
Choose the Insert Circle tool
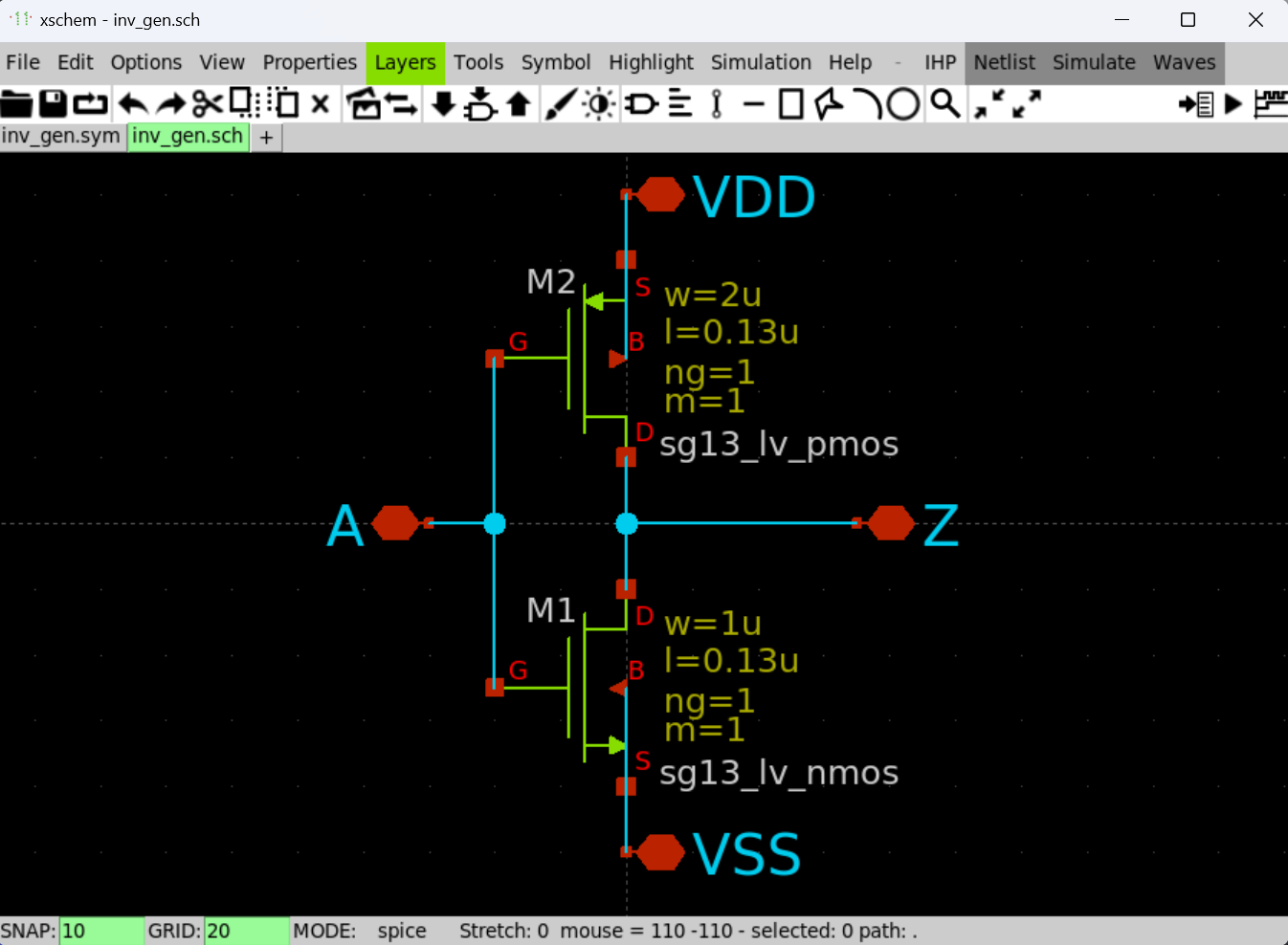pos(903,103)
